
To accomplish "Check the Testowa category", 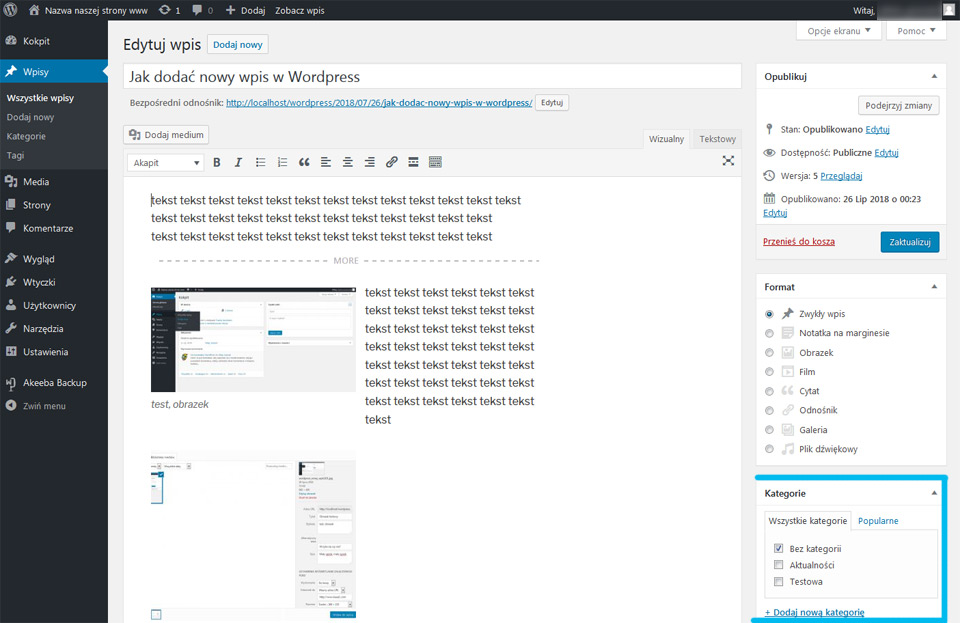I will [x=778, y=581].
